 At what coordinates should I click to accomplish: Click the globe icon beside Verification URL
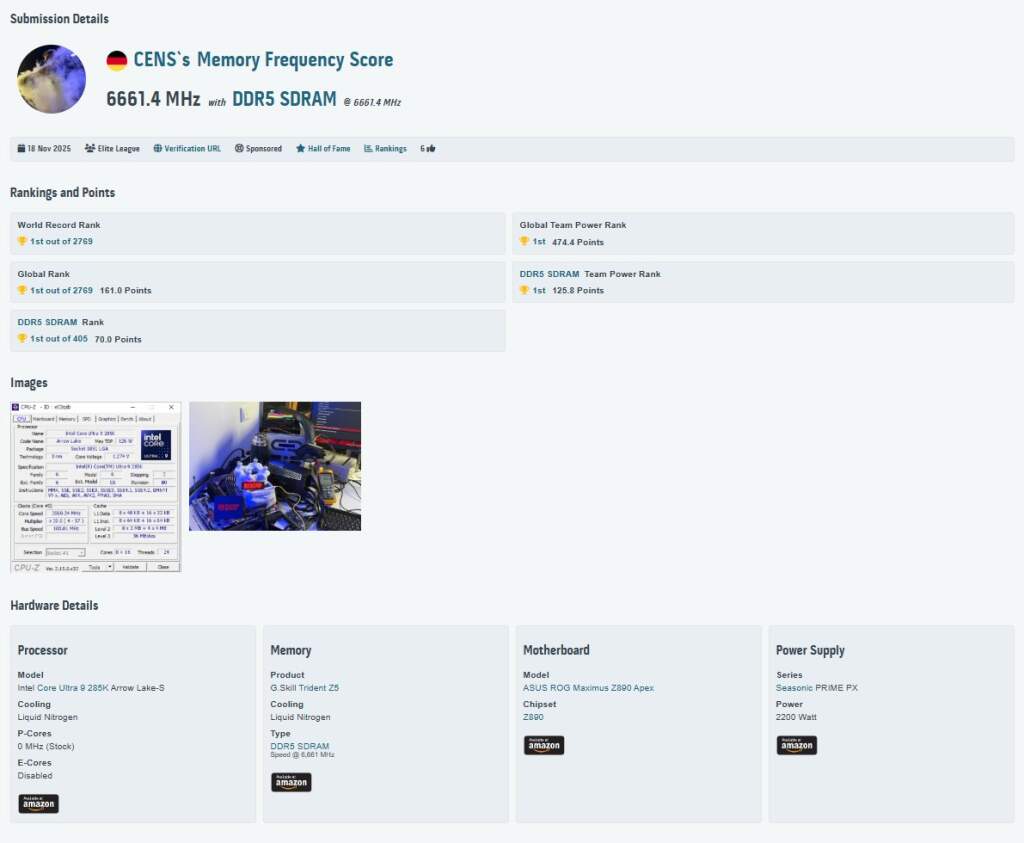coord(157,148)
